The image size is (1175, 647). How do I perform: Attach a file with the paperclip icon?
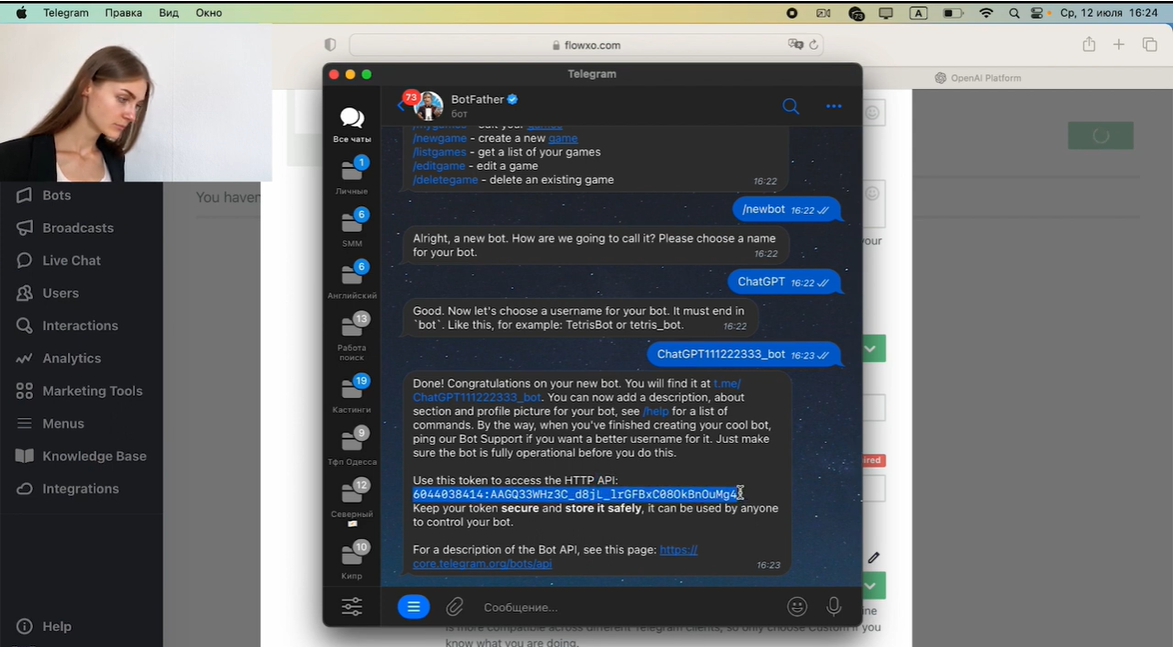point(455,606)
